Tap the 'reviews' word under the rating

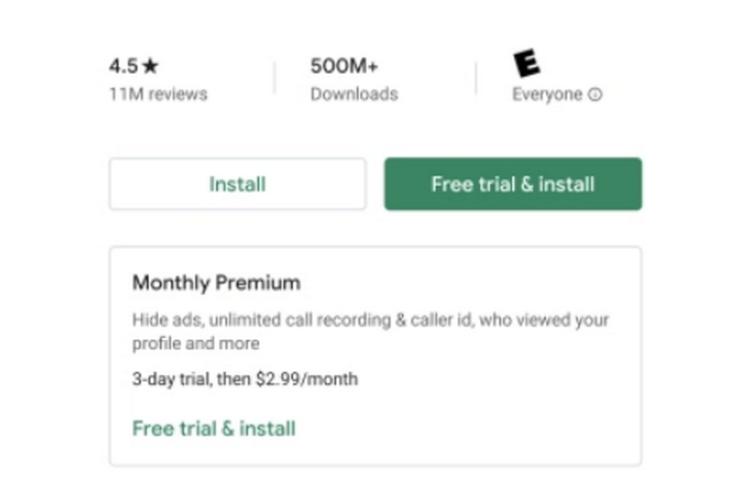pyautogui.click(x=178, y=94)
